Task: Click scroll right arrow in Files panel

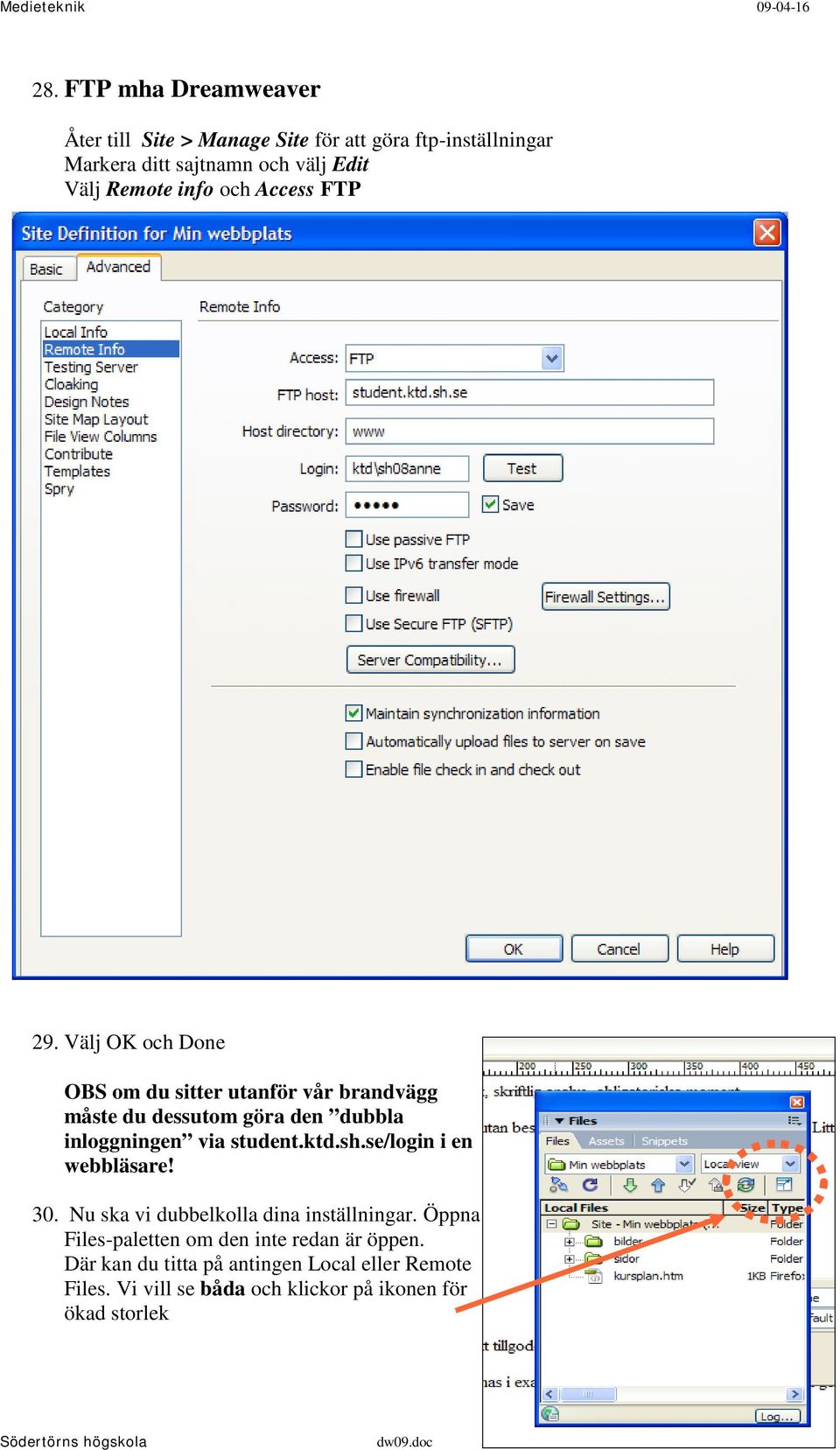Action: 794,1394
